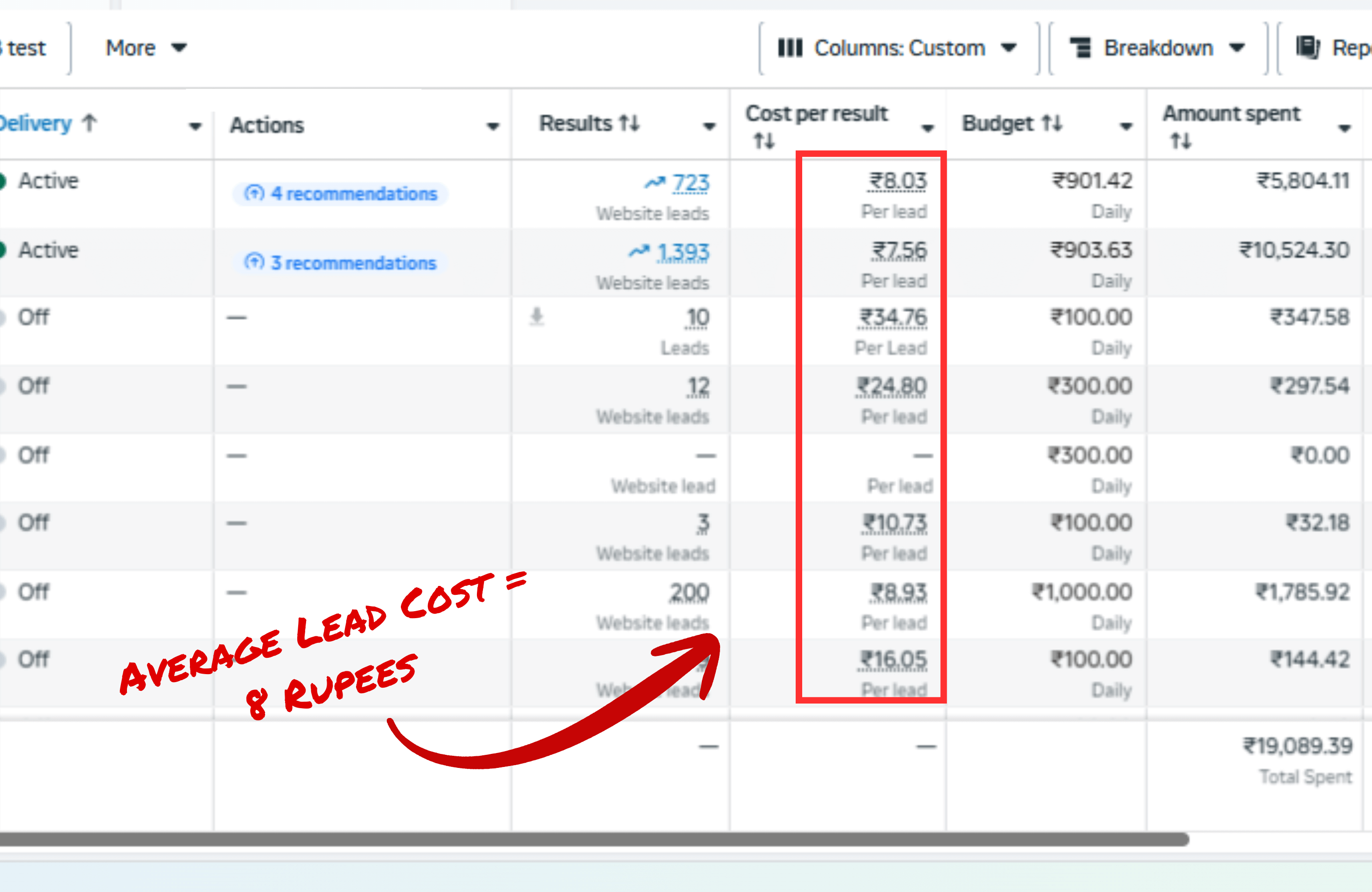Click the 723 website leads result link
This screenshot has width=1372, height=892.
point(691,183)
